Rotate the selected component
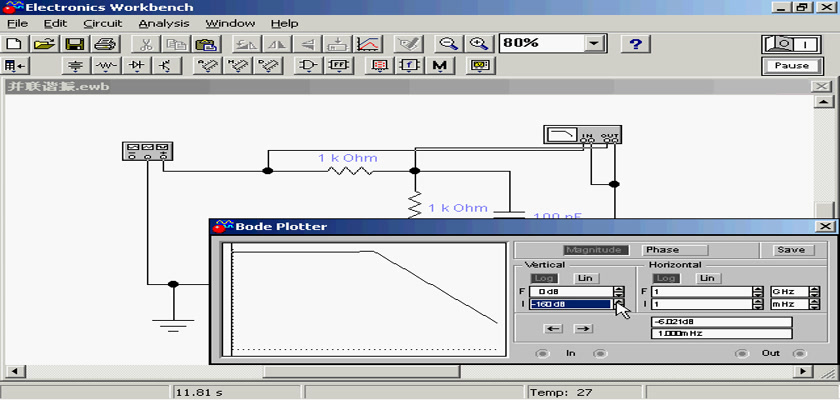The width and height of the screenshot is (840, 400). click(x=247, y=44)
